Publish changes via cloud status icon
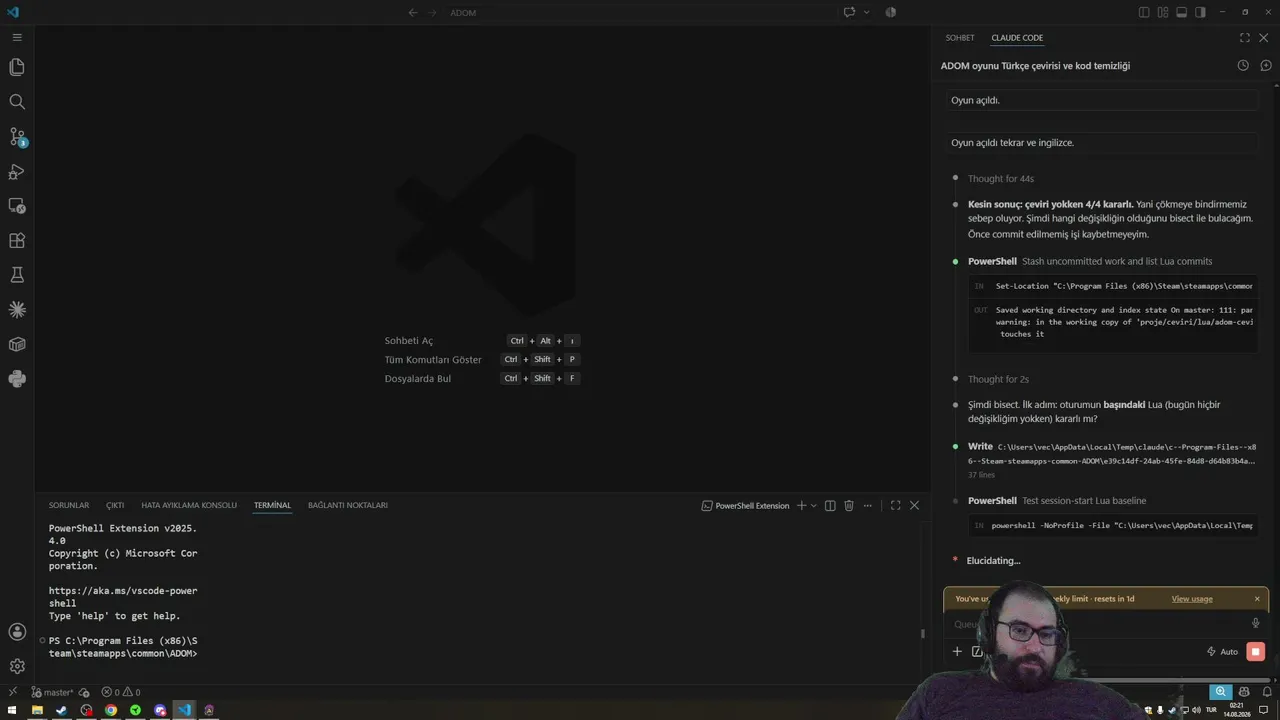 pos(84,692)
